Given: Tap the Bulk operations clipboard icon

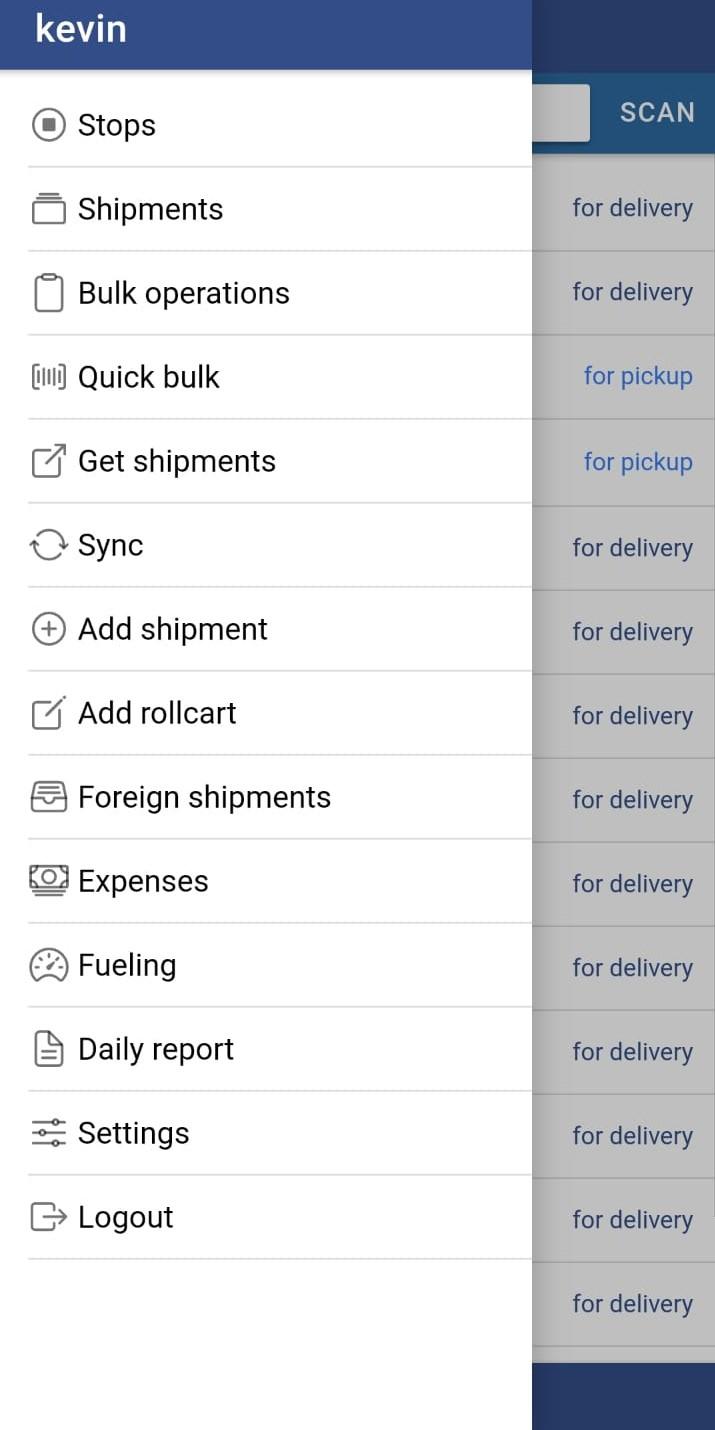Looking at the screenshot, I should click(49, 293).
